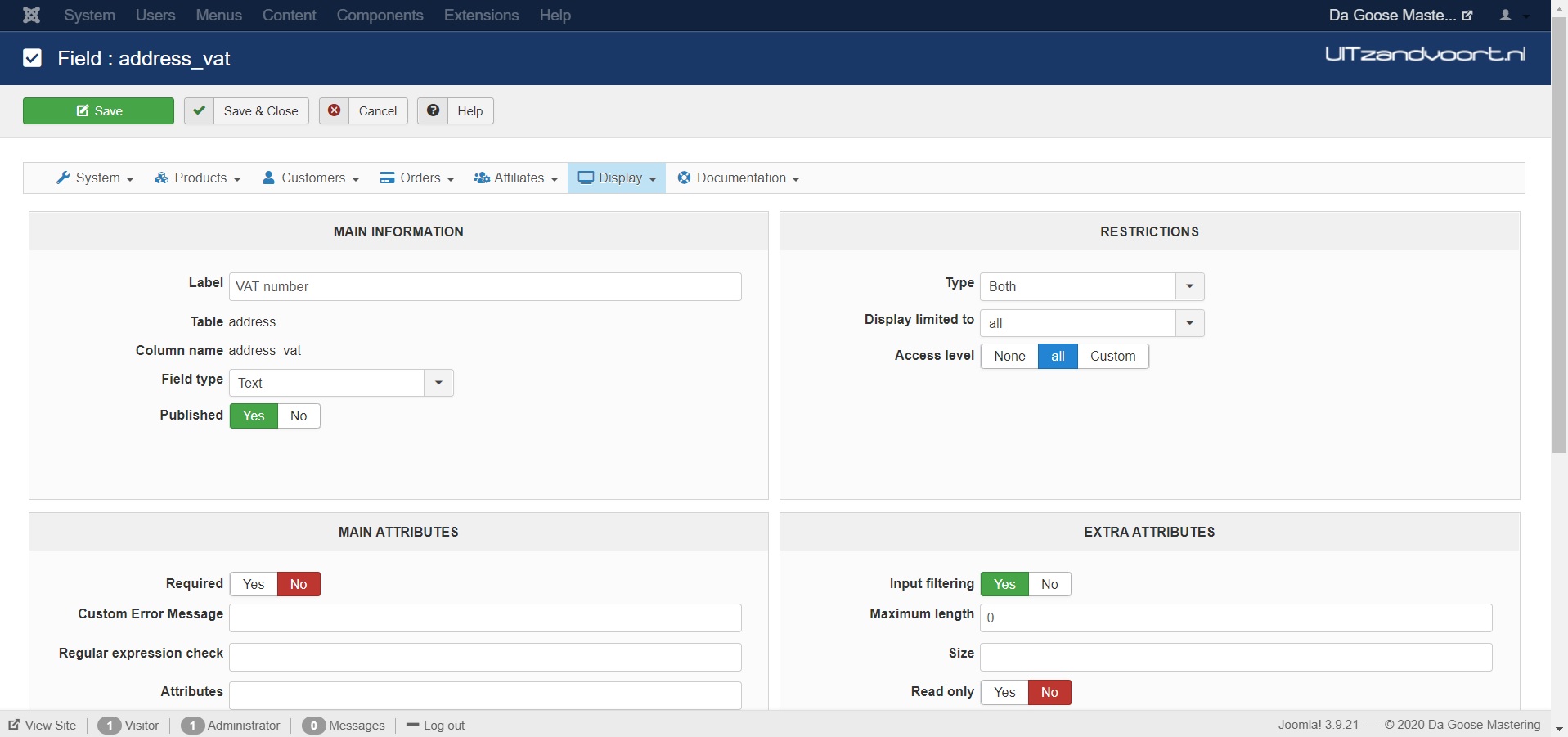The width and height of the screenshot is (1568, 737).
Task: Click the question mark help icon
Action: coord(433,110)
